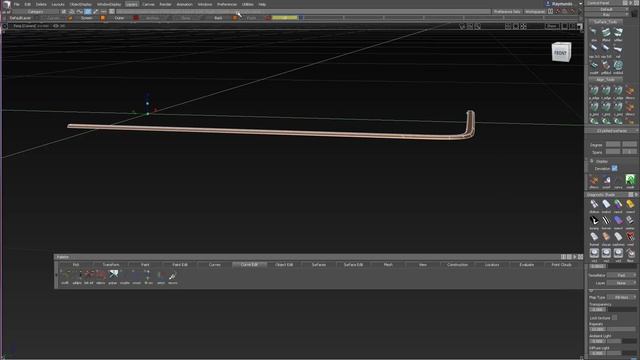This screenshot has height=360, width=640.
Task: Collapse the Diagnostic Shade section header
Action: point(611,195)
